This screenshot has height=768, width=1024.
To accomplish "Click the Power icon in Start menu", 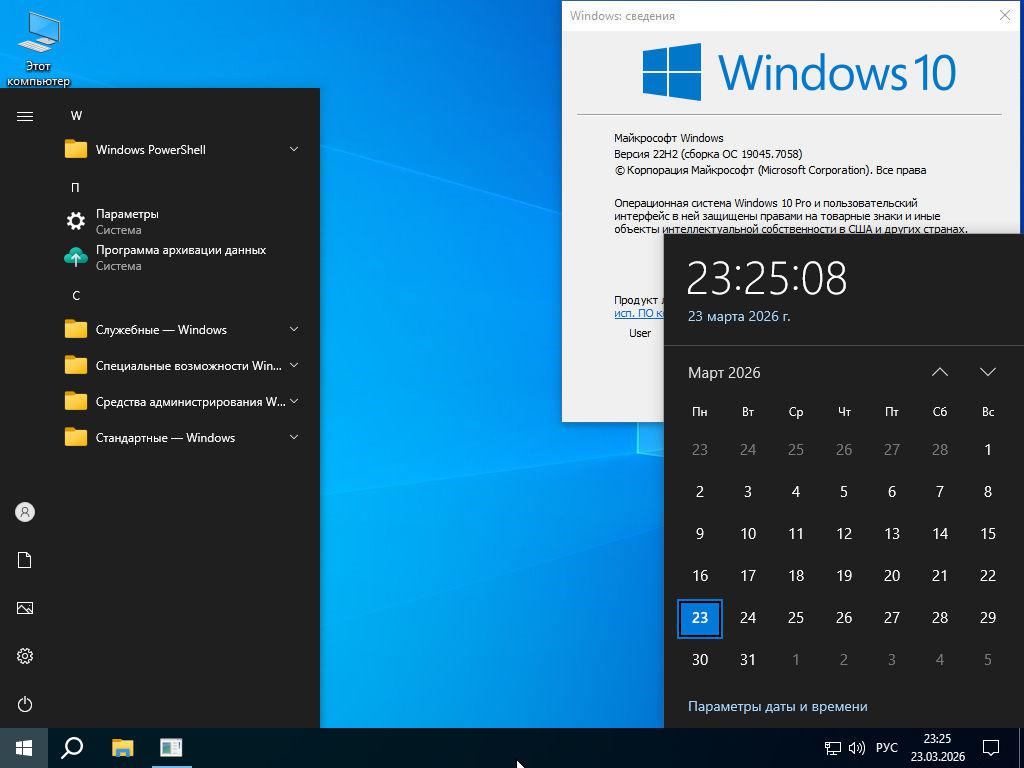I will point(25,704).
